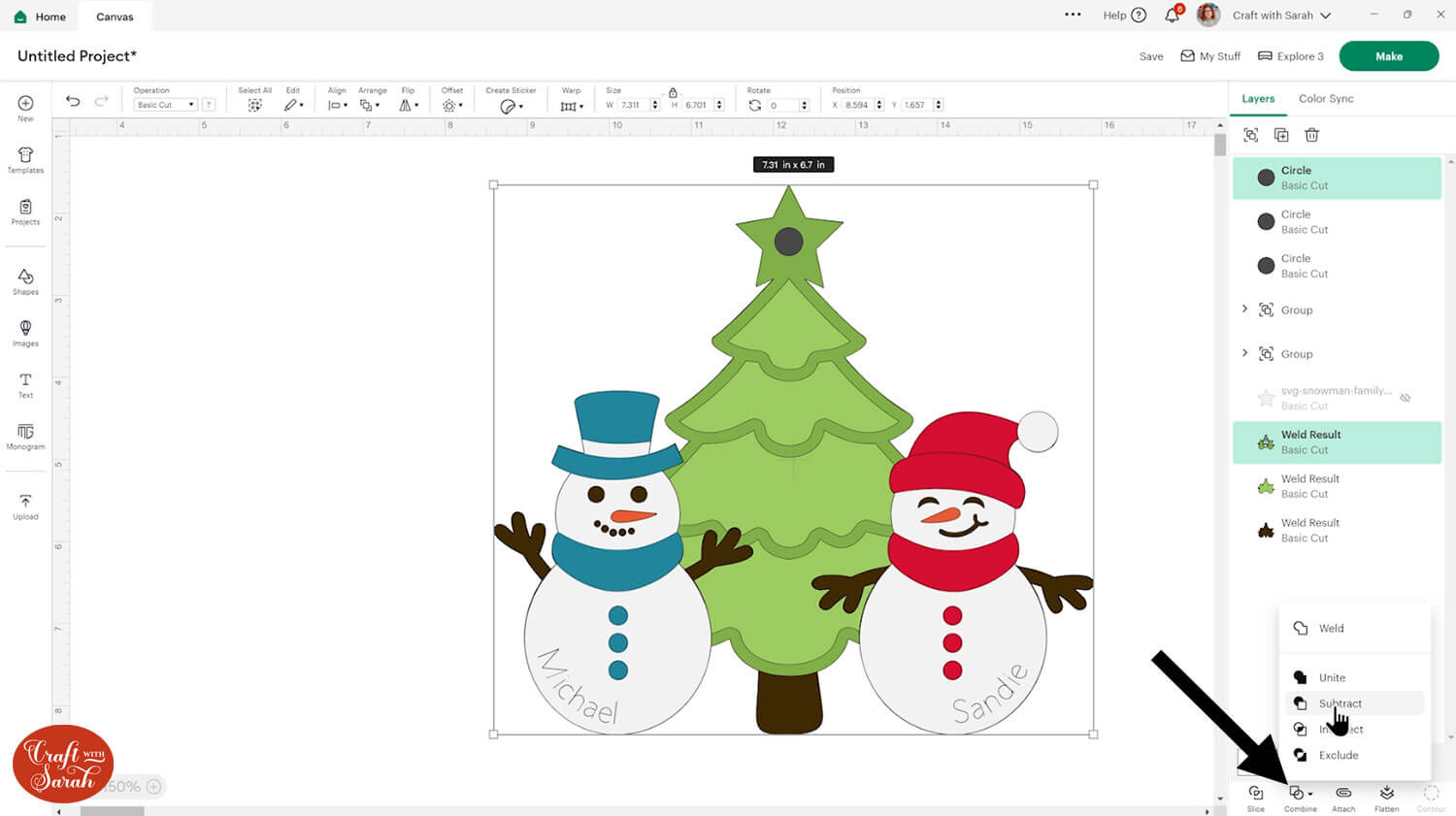Click the color swatch of top Circle layer
The height and width of the screenshot is (816, 1456).
coord(1266,178)
